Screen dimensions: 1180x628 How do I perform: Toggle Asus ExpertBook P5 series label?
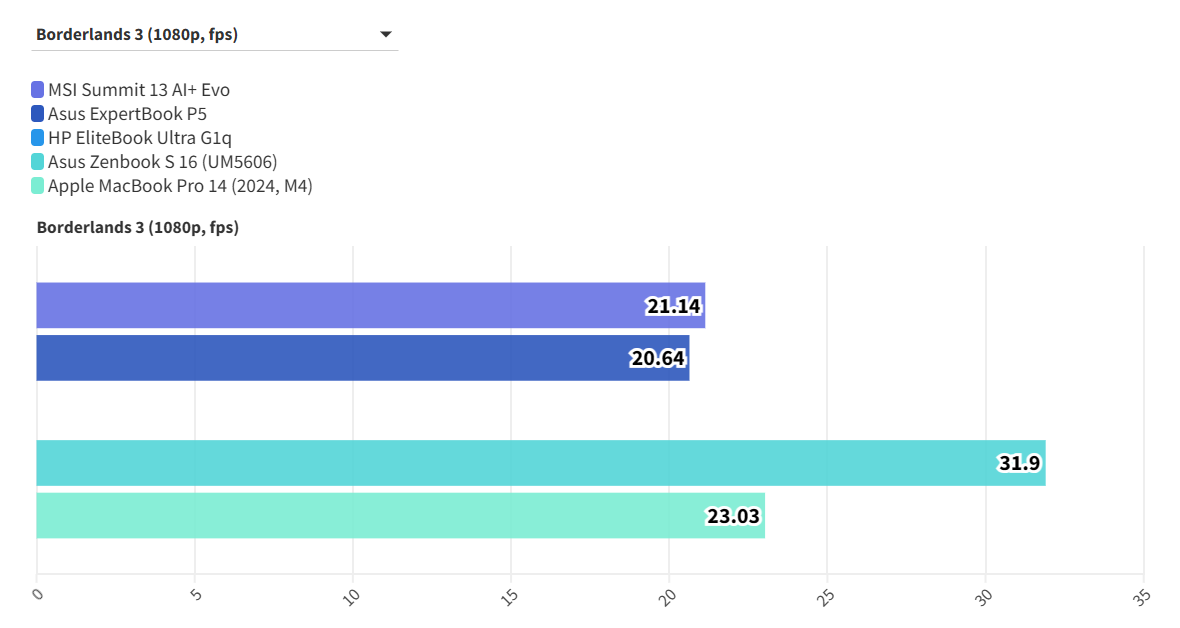pyautogui.click(x=127, y=114)
